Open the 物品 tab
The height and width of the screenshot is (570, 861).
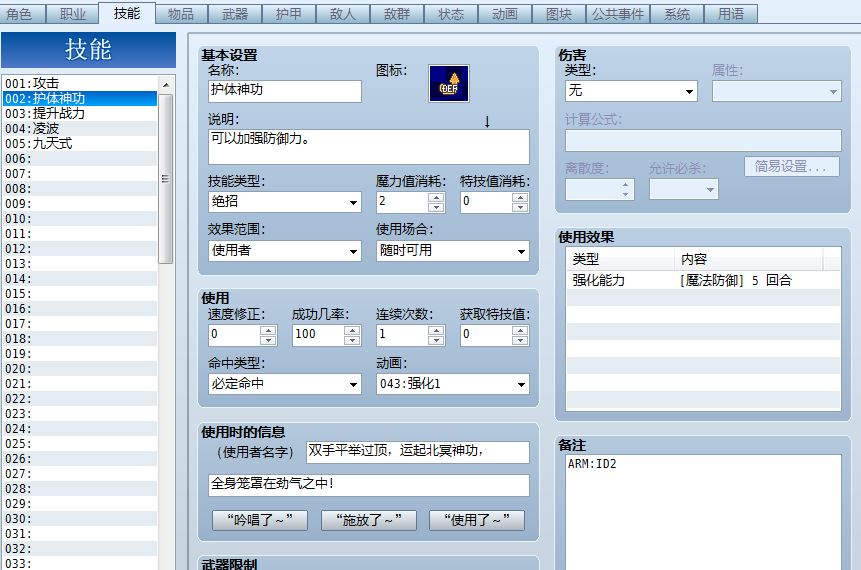pyautogui.click(x=181, y=14)
